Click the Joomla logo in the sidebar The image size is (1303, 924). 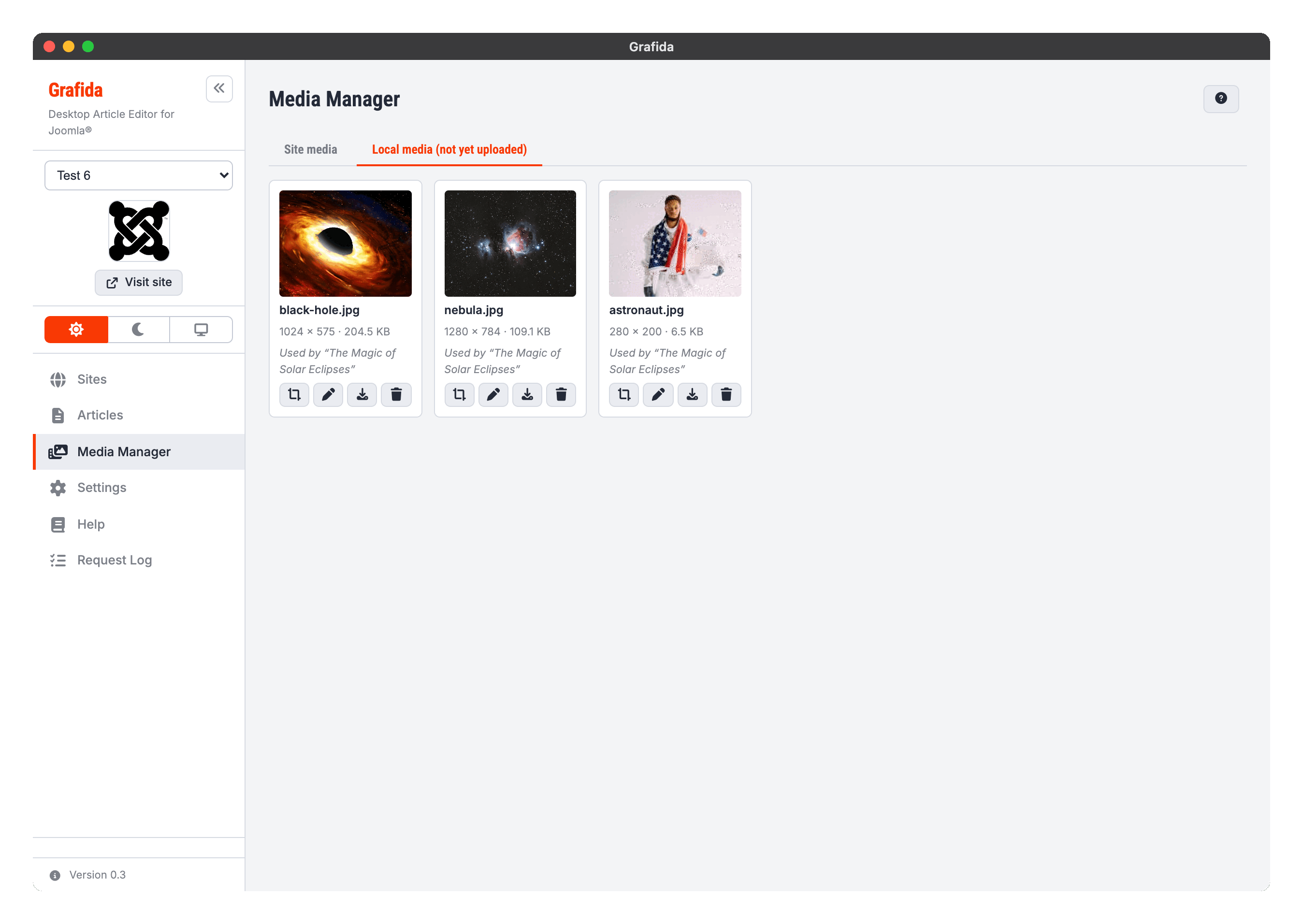[139, 231]
